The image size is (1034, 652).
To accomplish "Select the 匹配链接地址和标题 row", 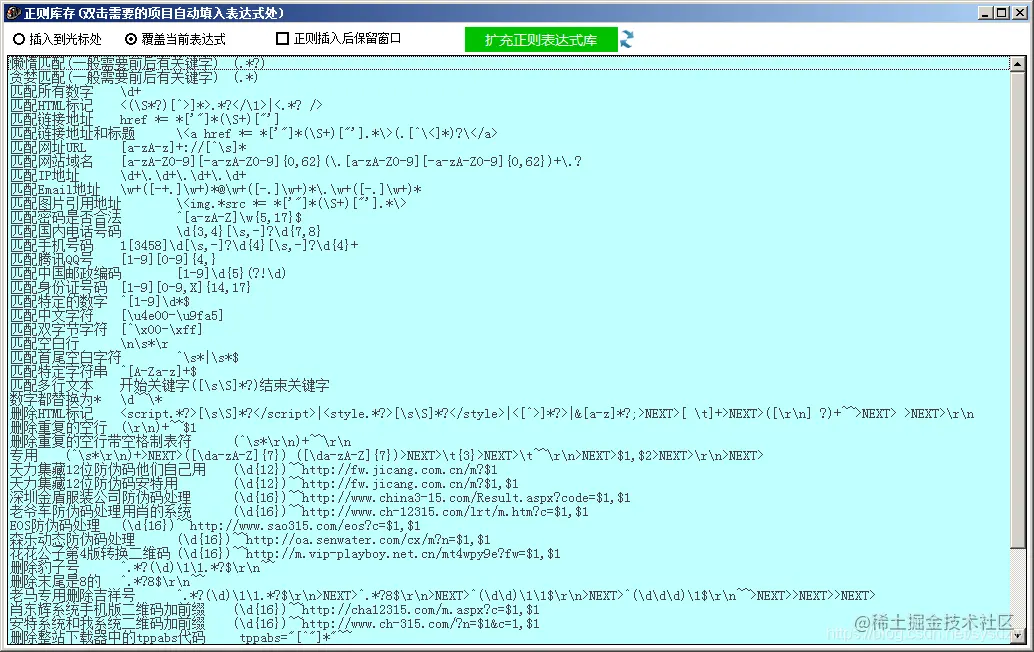I will 508,133.
